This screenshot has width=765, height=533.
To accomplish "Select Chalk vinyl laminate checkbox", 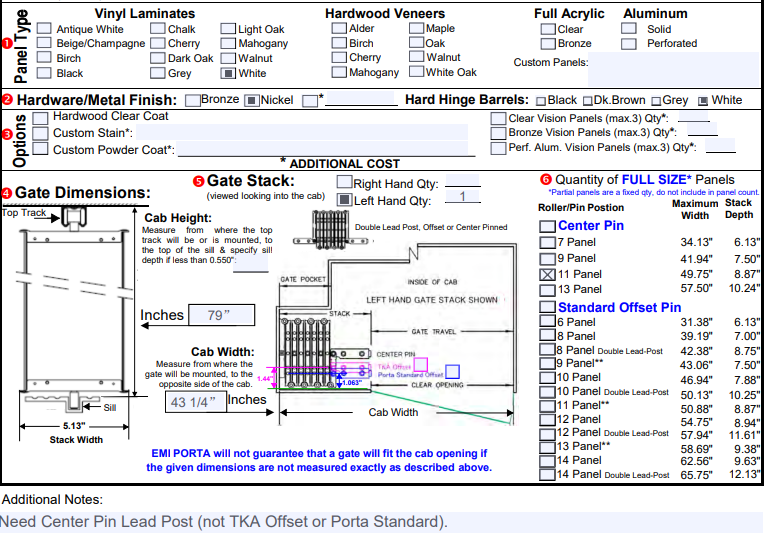I will click(x=158, y=28).
